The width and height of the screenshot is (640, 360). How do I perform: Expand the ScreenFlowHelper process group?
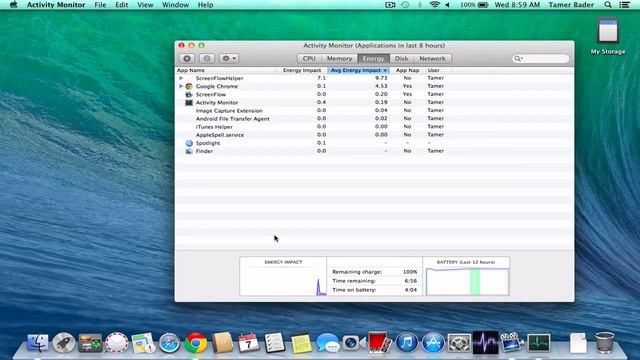pyautogui.click(x=181, y=78)
